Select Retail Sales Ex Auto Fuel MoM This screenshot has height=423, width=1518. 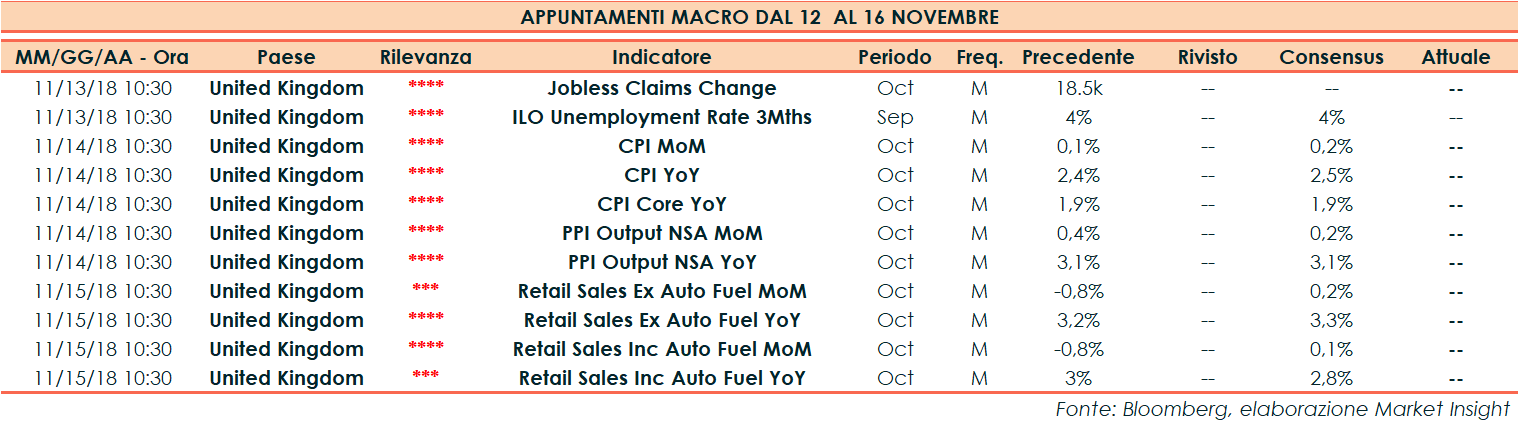662,291
